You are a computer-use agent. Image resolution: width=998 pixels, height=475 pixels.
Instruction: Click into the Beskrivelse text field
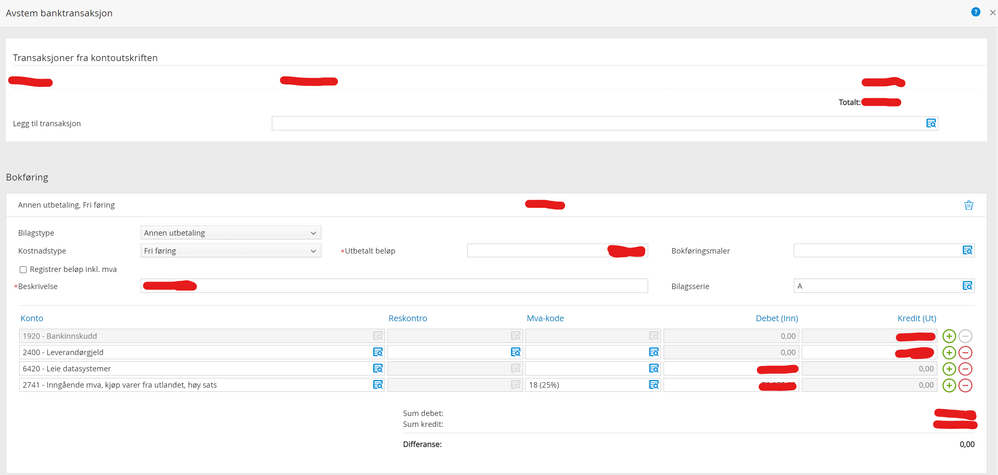(x=394, y=286)
